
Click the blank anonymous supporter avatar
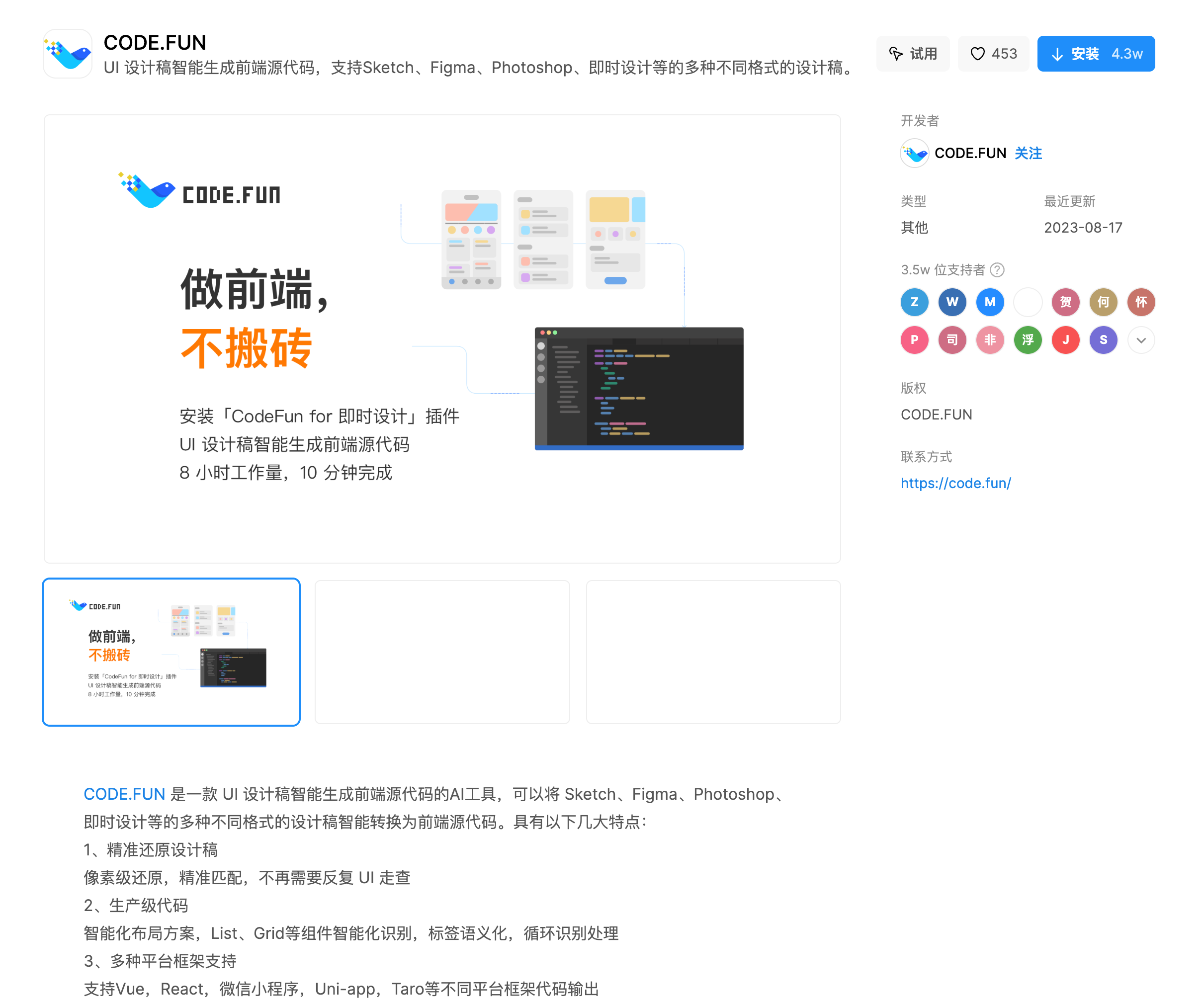point(1028,302)
